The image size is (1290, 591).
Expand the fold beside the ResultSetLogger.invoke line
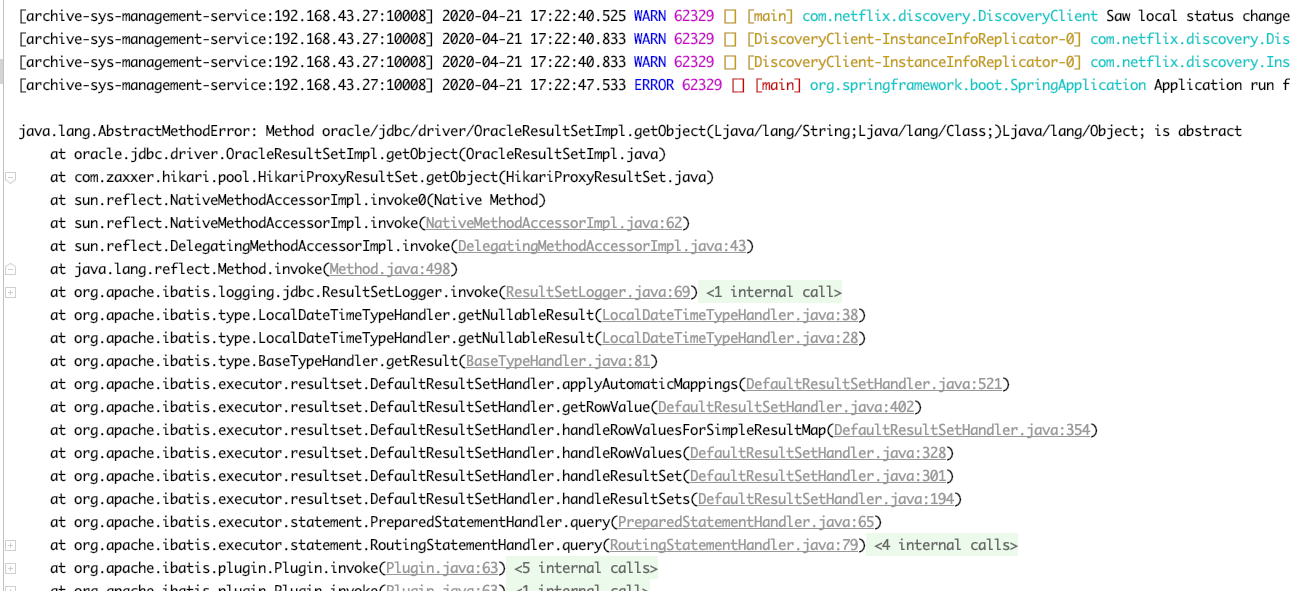[10, 292]
